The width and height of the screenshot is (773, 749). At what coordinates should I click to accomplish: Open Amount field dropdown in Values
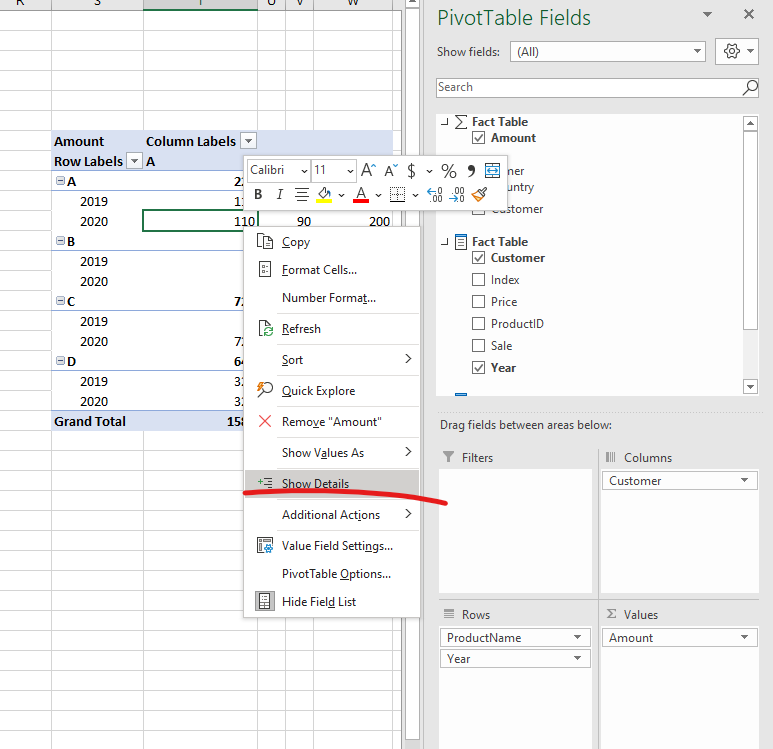pyautogui.click(x=744, y=637)
